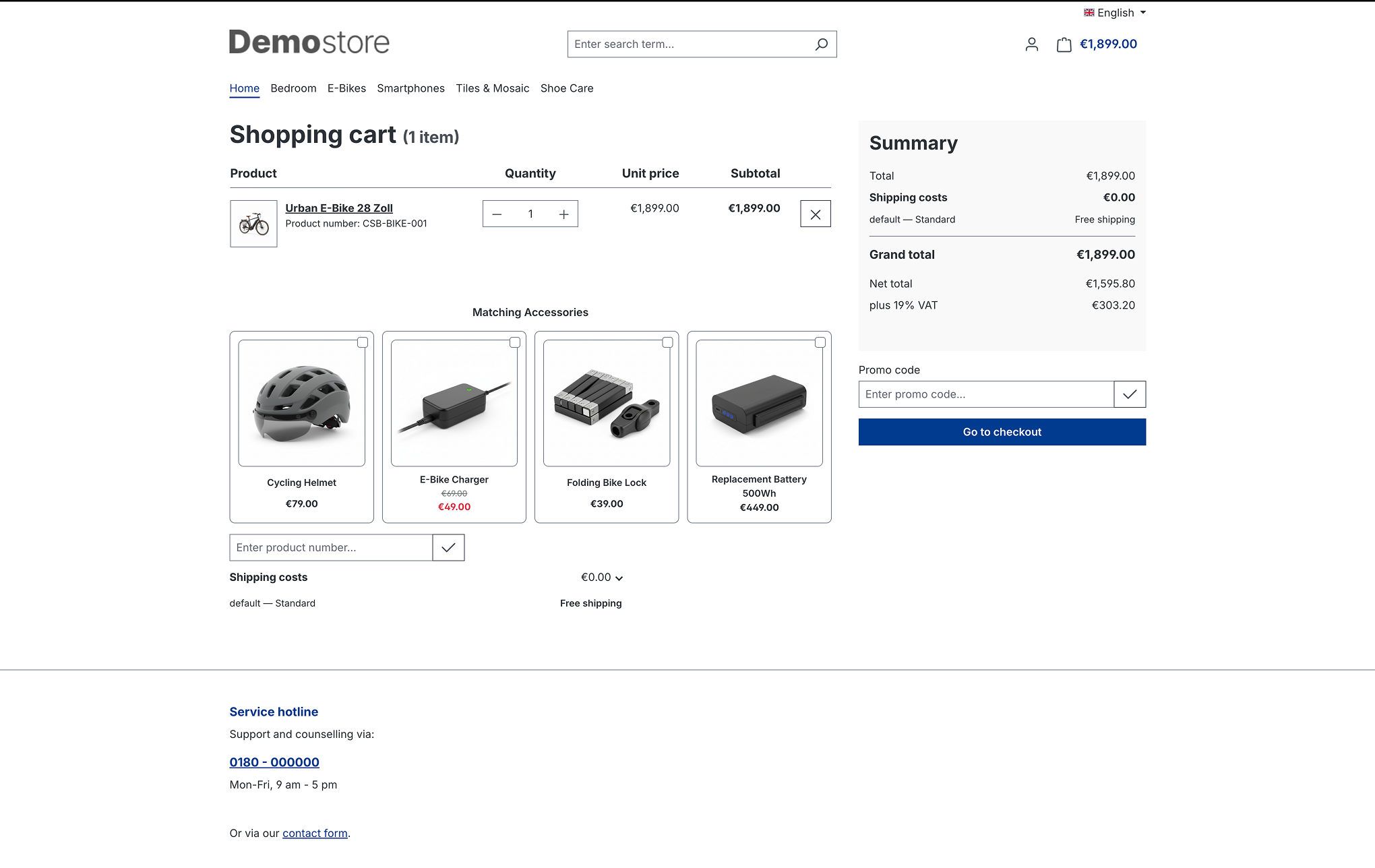This screenshot has width=1375, height=868.
Task: Click the Go to checkout button
Action: coord(1002,432)
